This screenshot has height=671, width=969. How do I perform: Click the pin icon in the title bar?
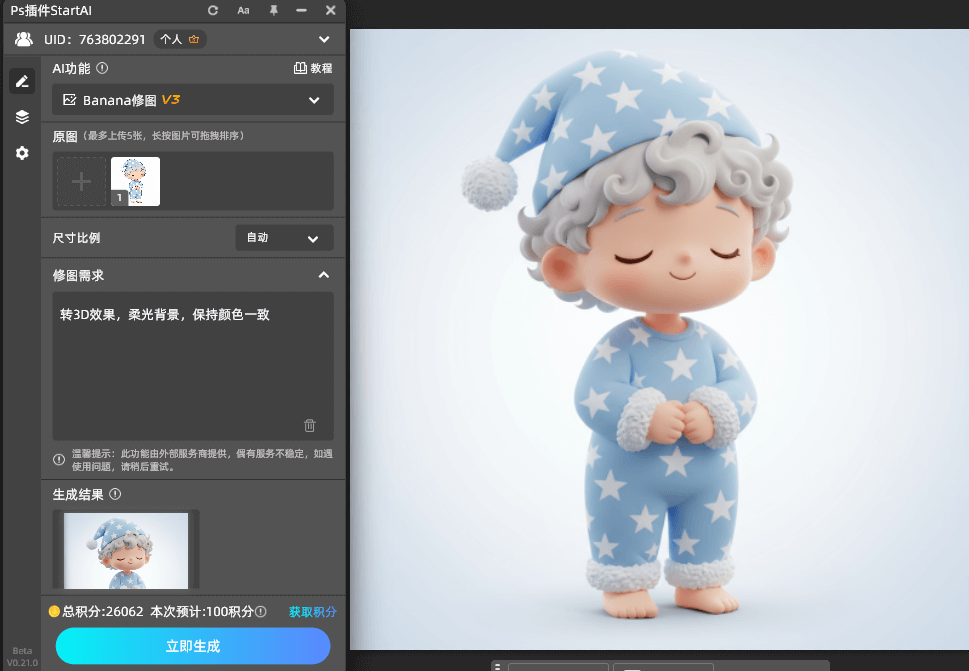[272, 10]
